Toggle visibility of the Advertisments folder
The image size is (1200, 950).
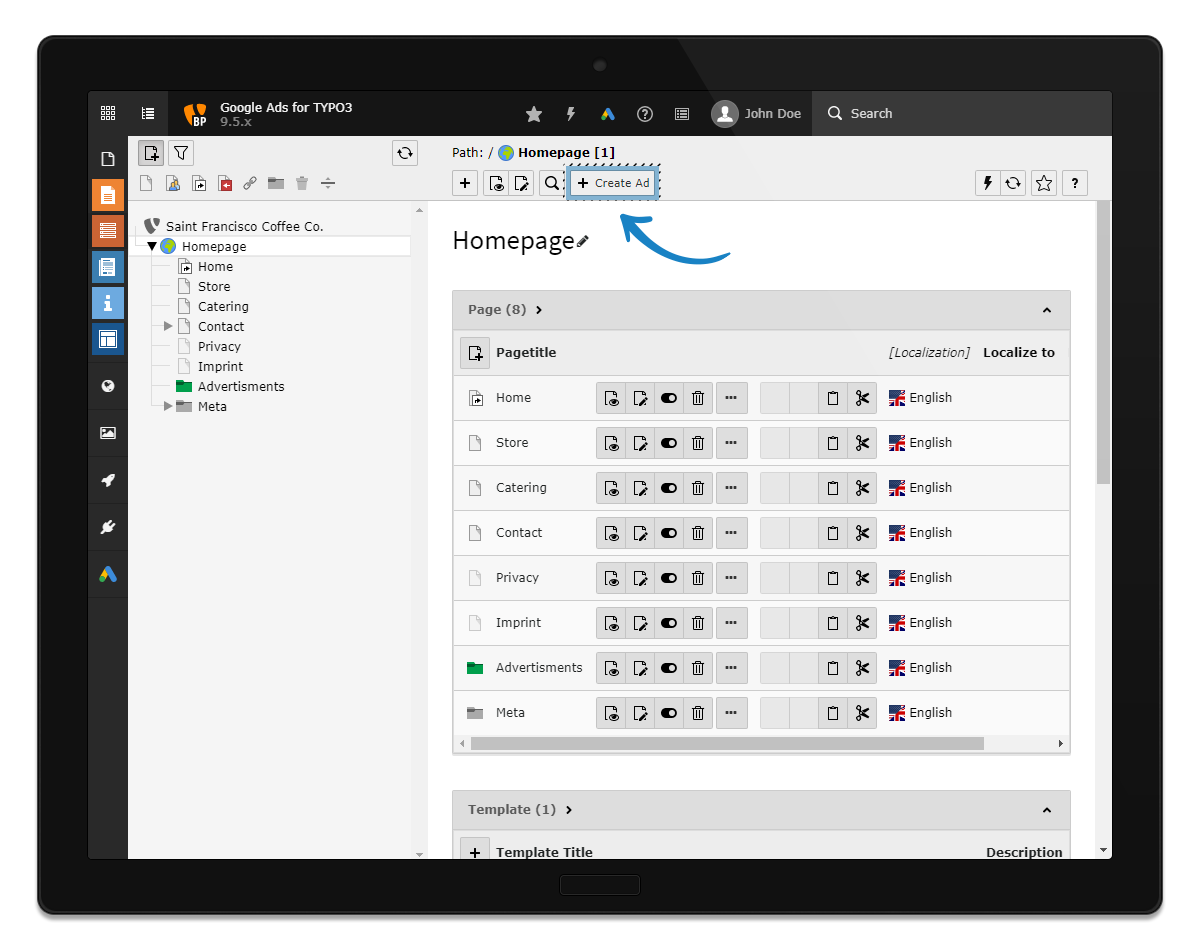[669, 668]
